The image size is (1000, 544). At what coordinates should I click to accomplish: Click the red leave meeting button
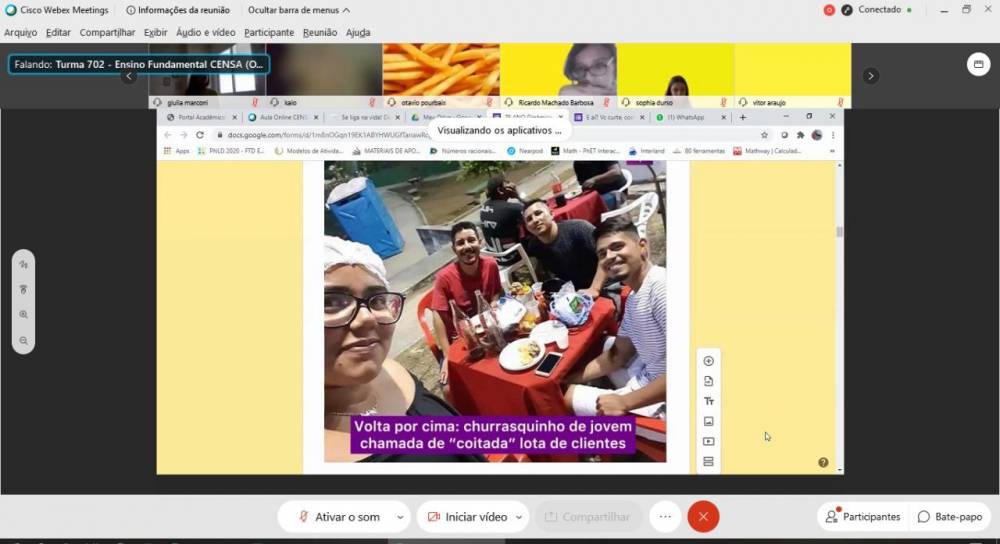[x=703, y=516]
